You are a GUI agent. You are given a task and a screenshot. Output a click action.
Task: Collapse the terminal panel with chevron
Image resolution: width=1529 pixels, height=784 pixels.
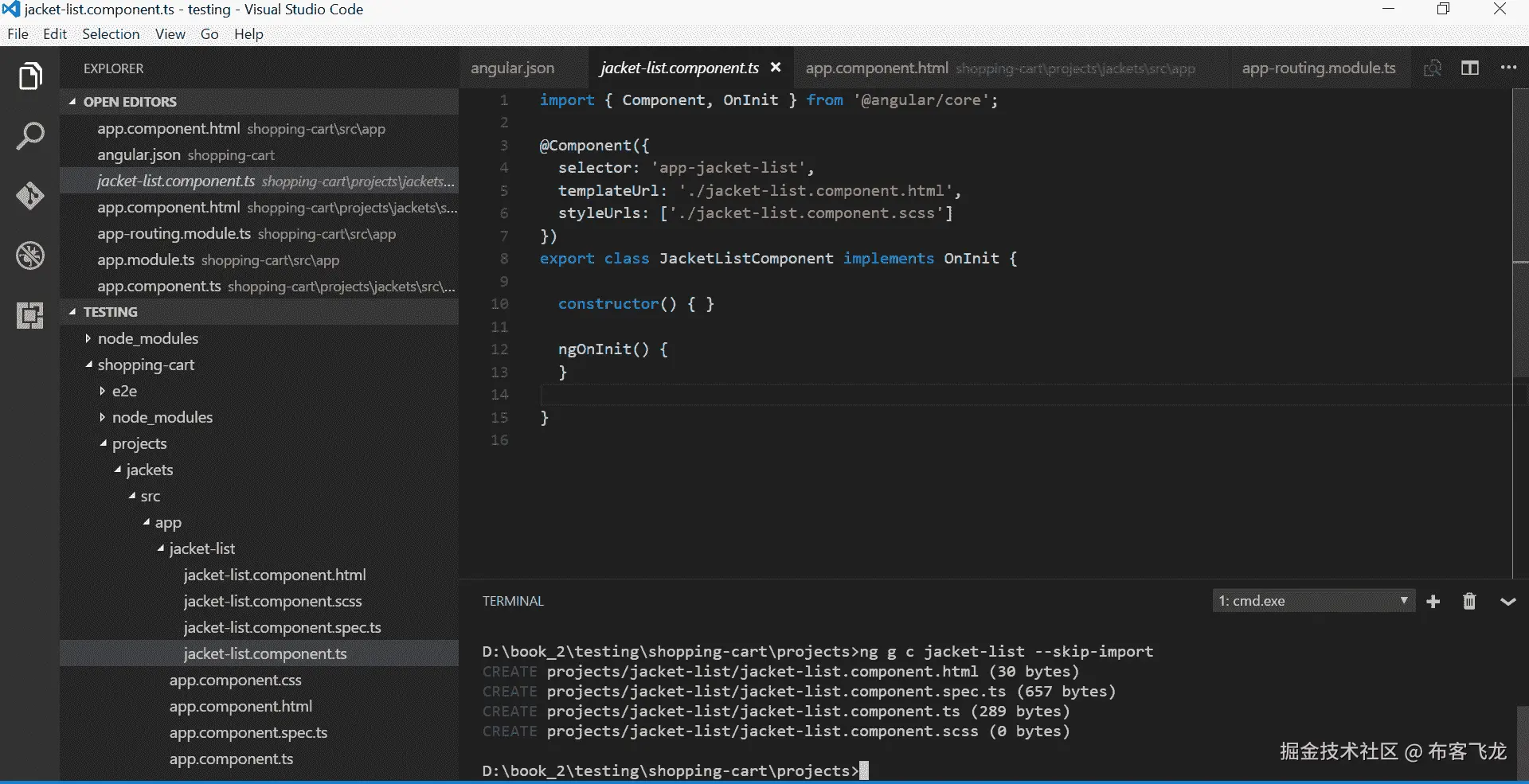(1507, 602)
